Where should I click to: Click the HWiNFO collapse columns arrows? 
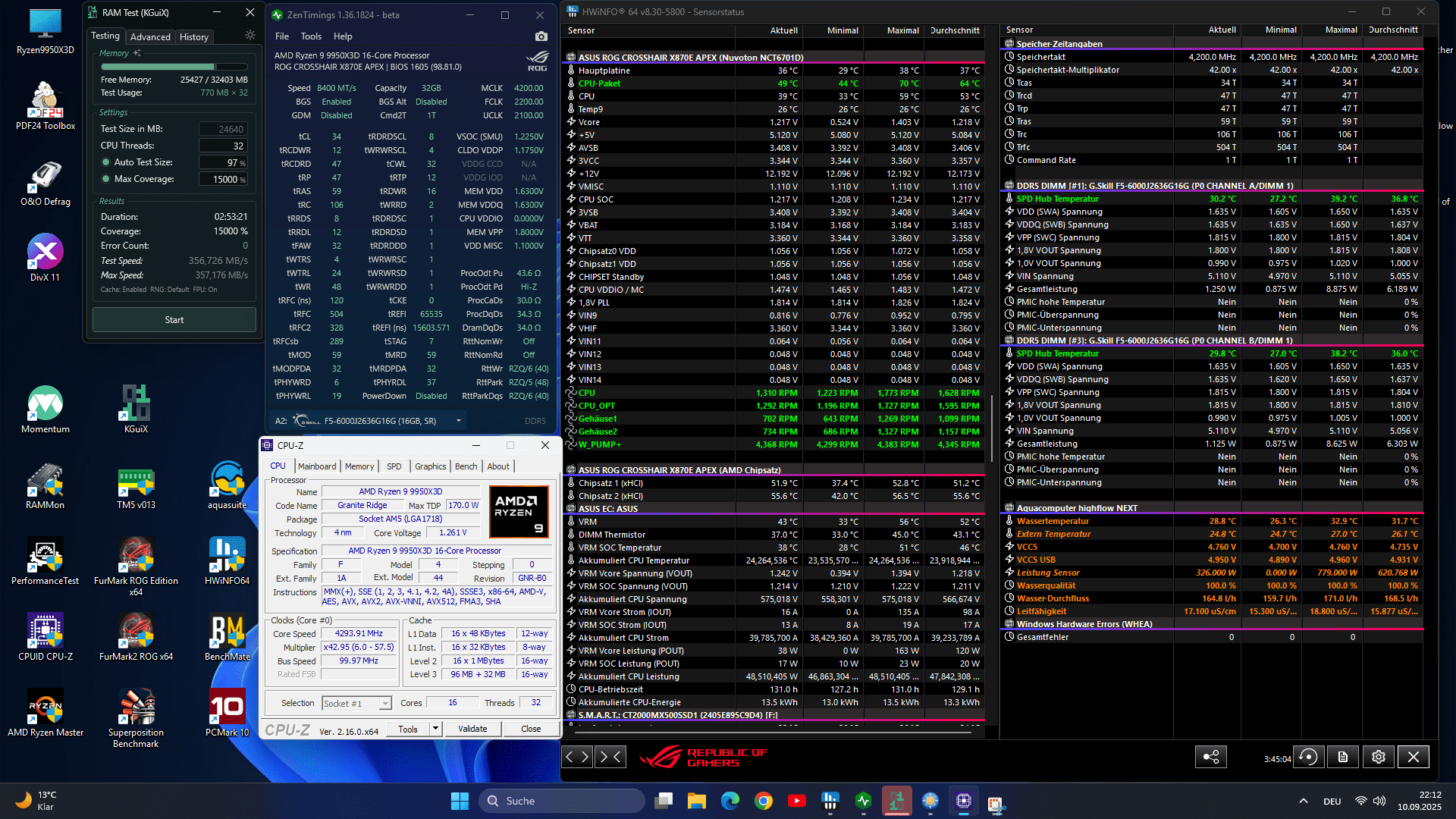coord(610,756)
